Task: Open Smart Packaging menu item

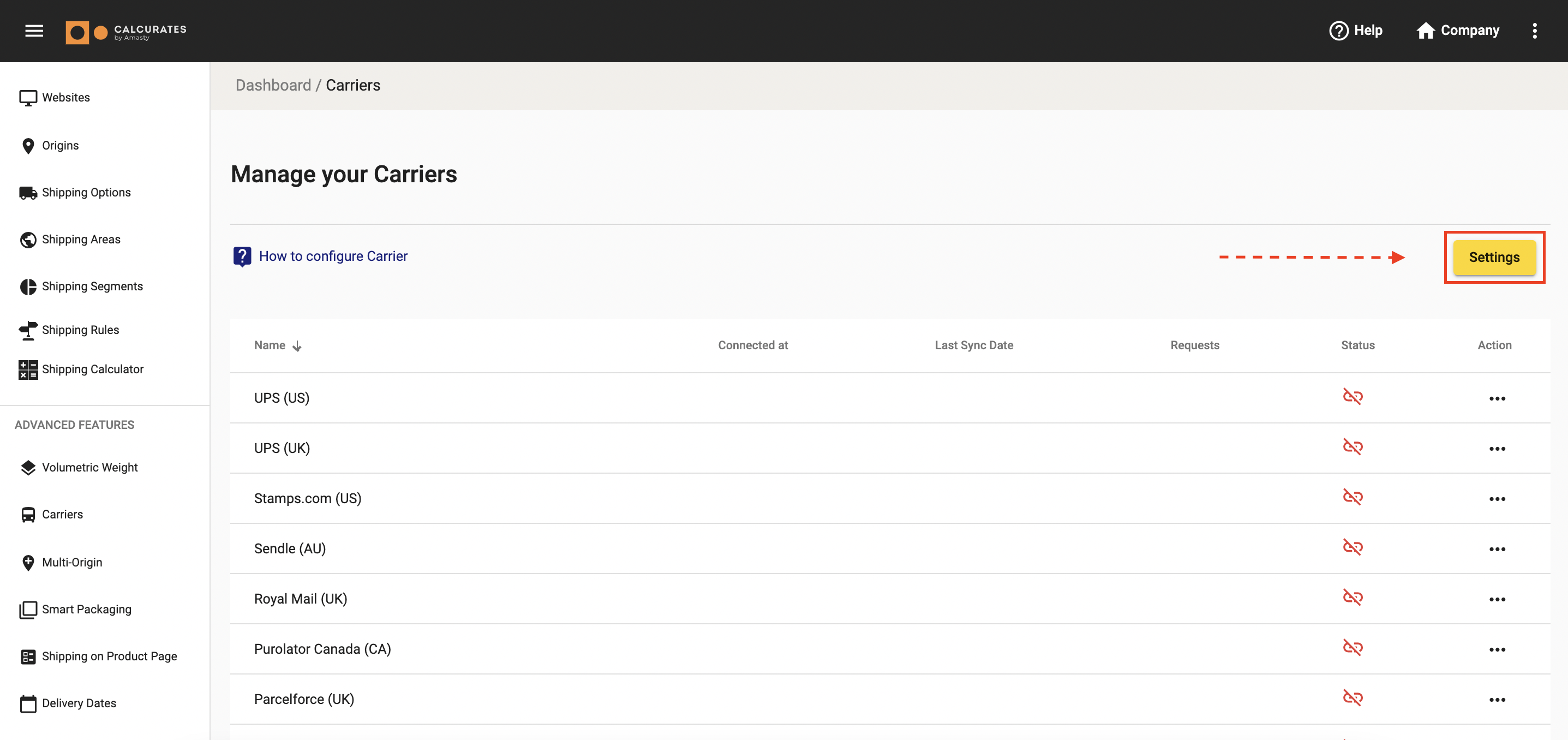Action: [86, 610]
